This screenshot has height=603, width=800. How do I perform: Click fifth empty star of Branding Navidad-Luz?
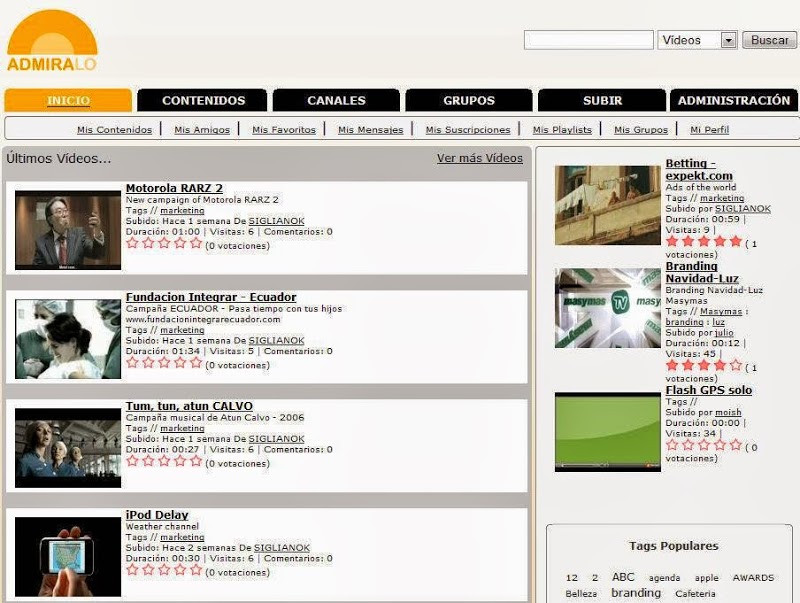coord(735,365)
